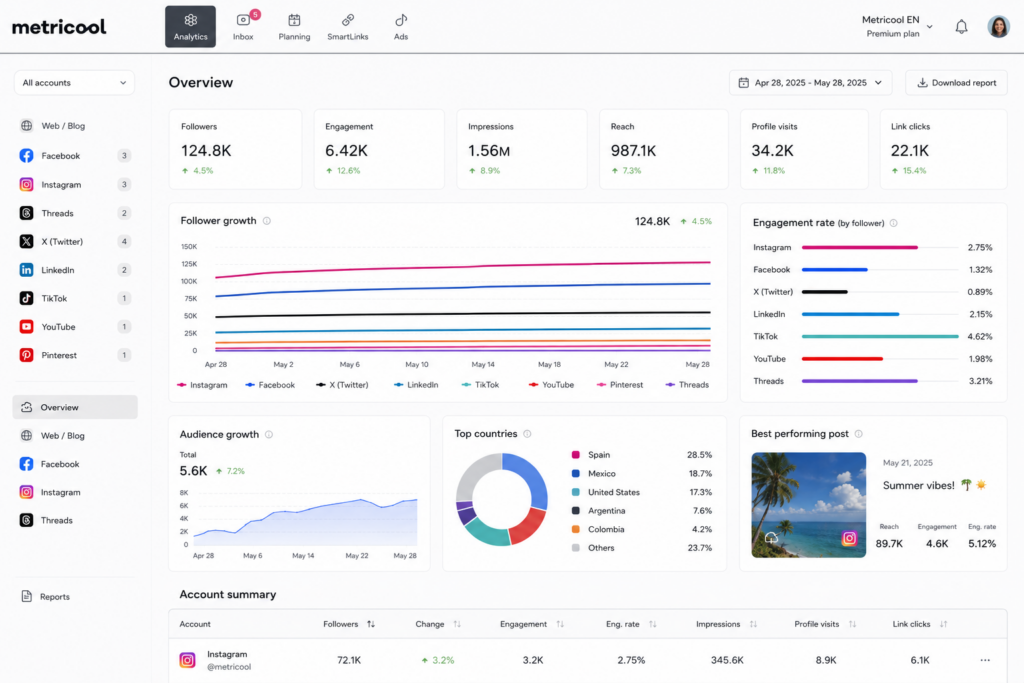
Task: Open the Link clicks 22.1K card
Action: [x=943, y=150]
